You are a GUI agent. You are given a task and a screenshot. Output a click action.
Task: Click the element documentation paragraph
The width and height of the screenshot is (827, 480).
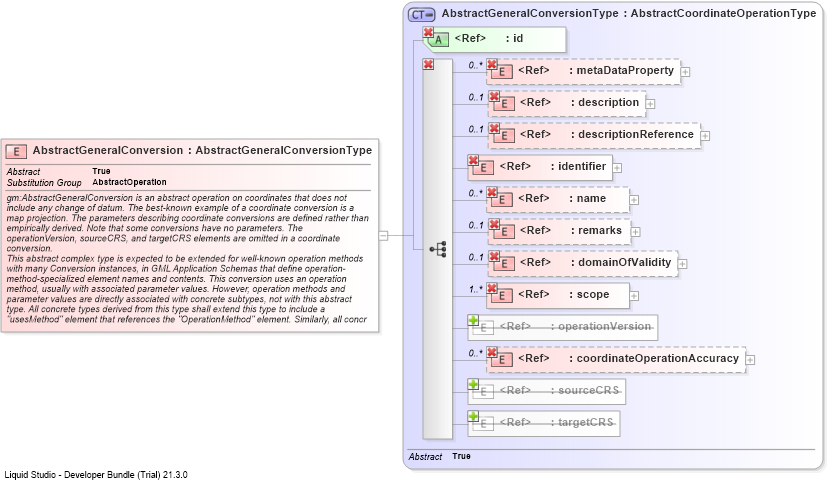click(188, 258)
